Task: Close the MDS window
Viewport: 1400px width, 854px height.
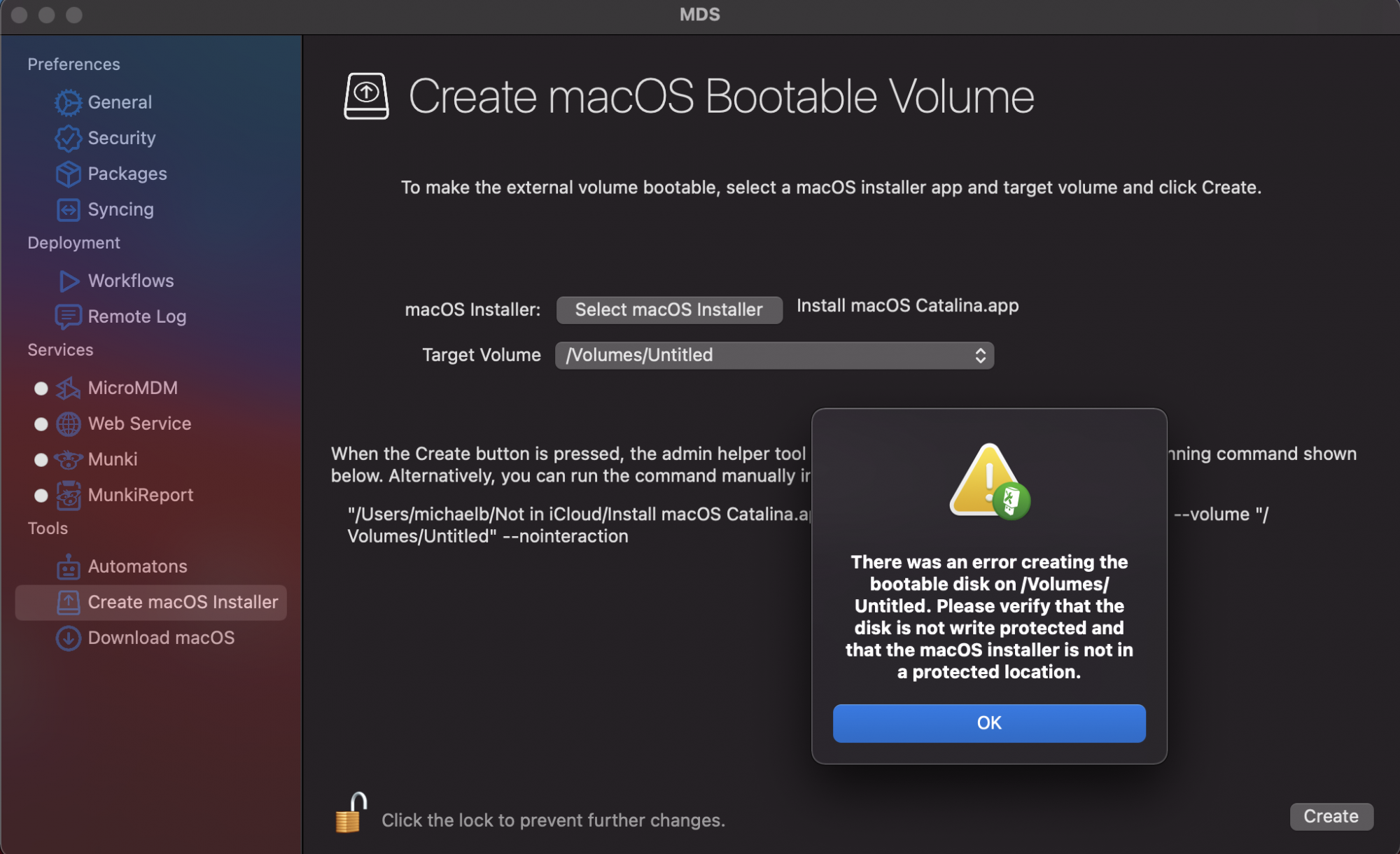Action: tap(20, 15)
